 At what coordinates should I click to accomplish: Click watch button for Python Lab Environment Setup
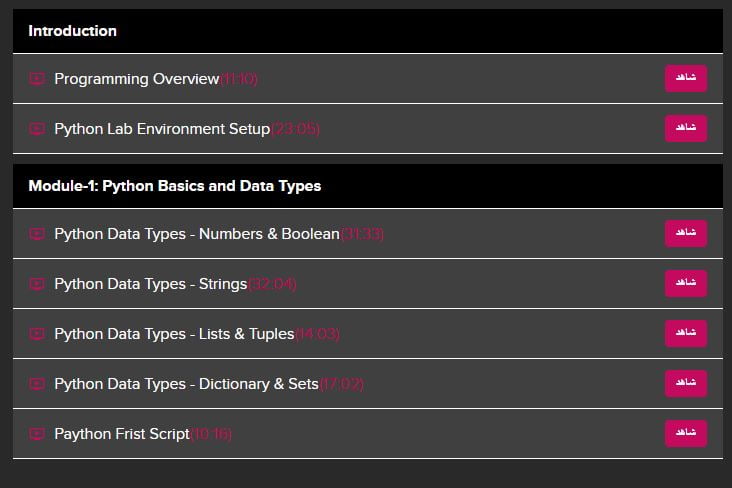tap(686, 128)
